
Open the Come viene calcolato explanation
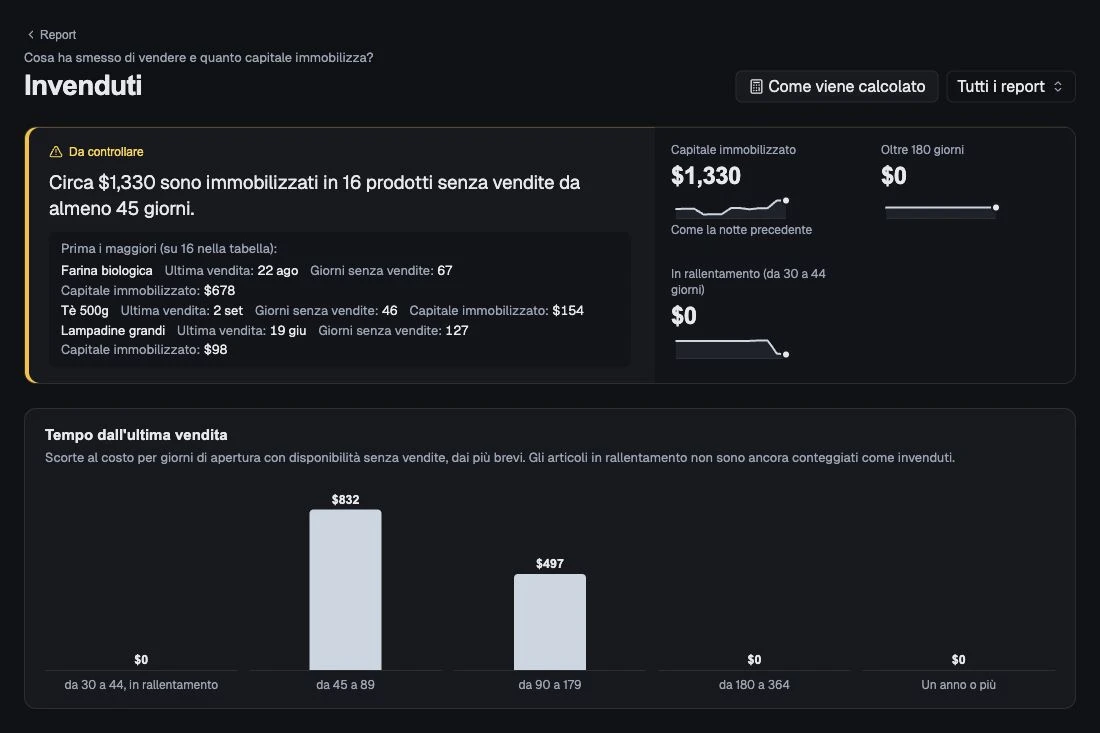836,86
